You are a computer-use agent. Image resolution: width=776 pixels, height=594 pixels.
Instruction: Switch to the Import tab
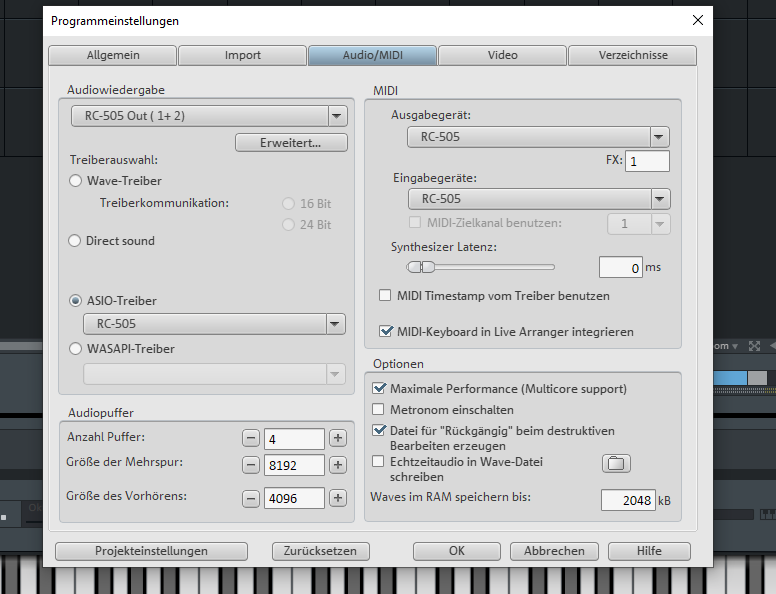tap(242, 55)
